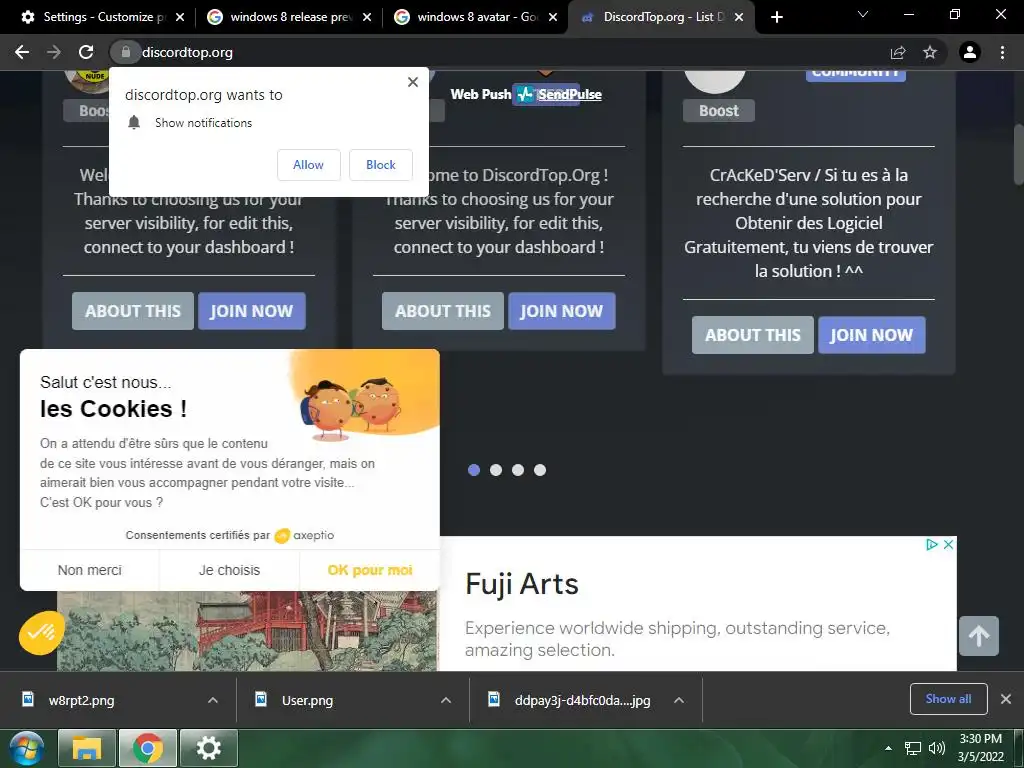Click the browser forward arrow
This screenshot has width=1024, height=768.
(54, 52)
